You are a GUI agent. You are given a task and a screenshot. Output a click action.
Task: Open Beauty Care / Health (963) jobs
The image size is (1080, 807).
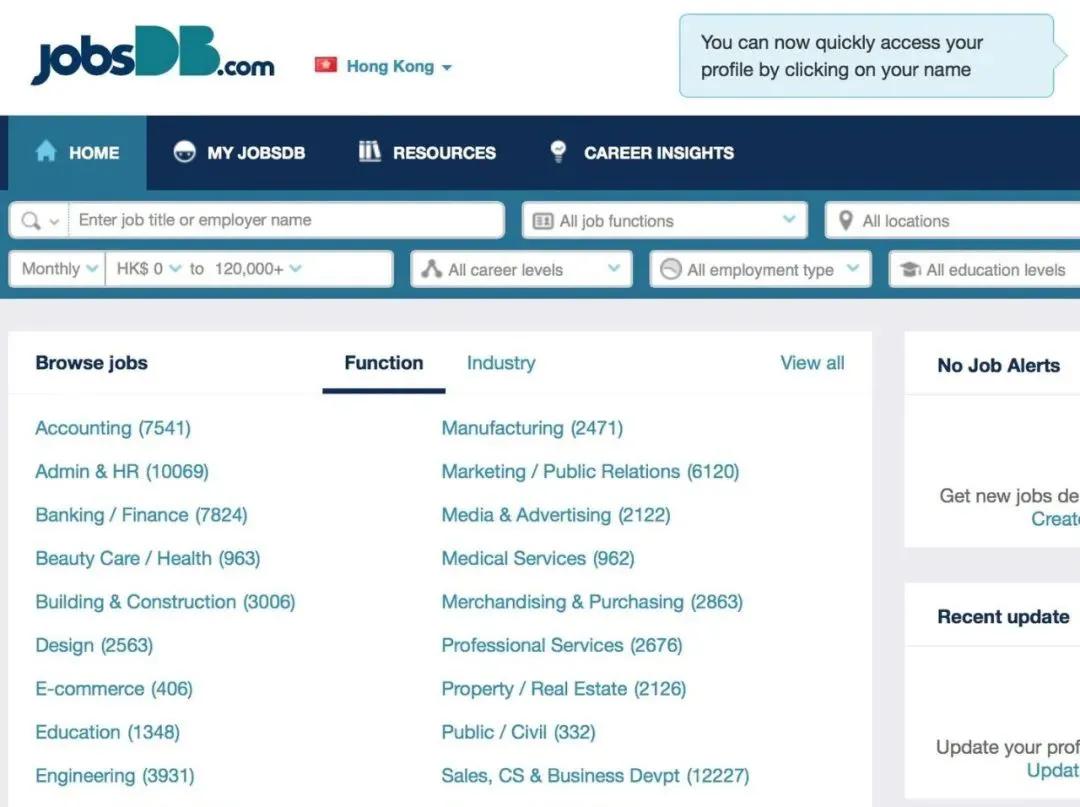(x=148, y=558)
